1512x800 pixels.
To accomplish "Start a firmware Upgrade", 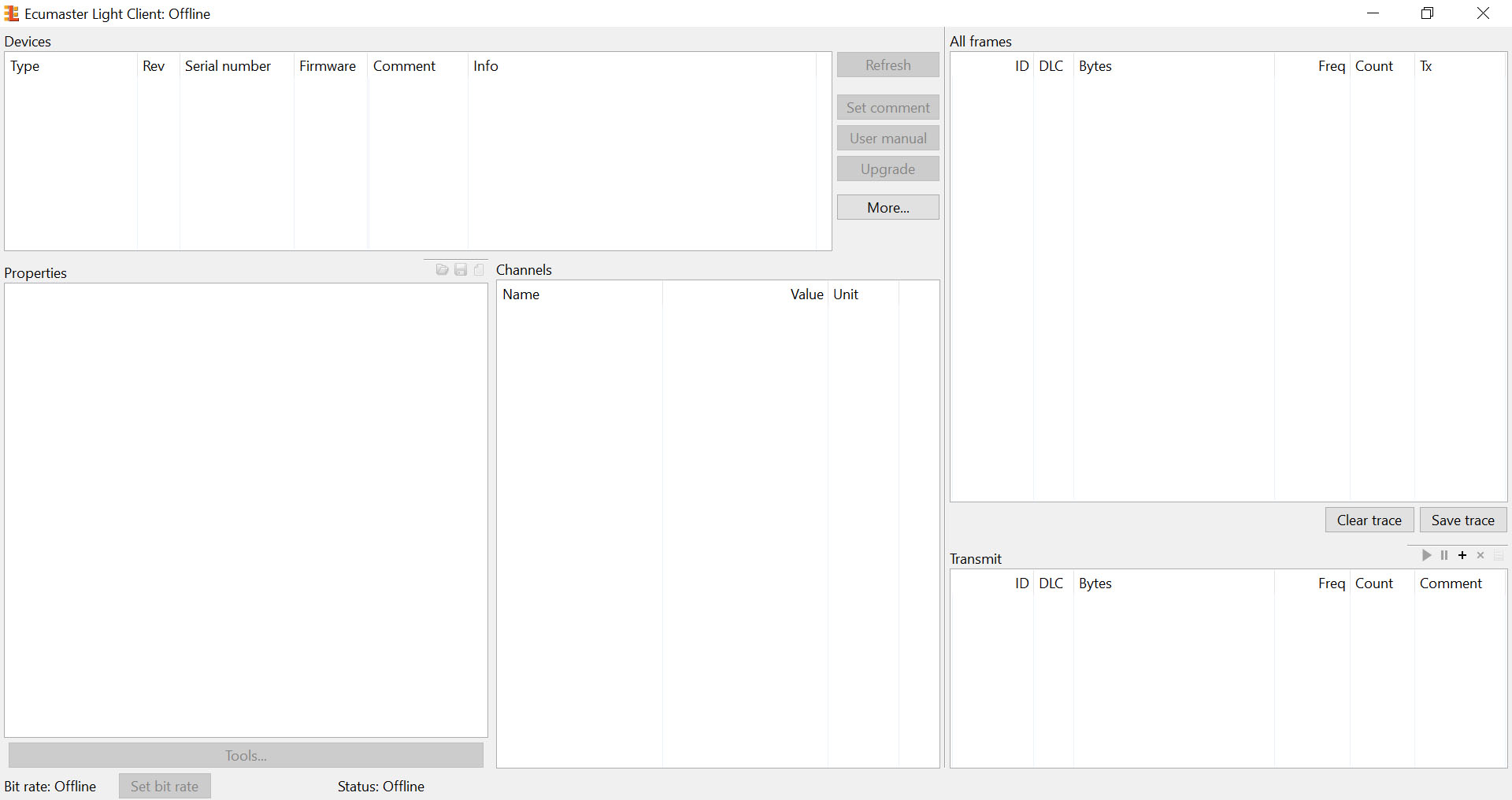I will (888, 169).
